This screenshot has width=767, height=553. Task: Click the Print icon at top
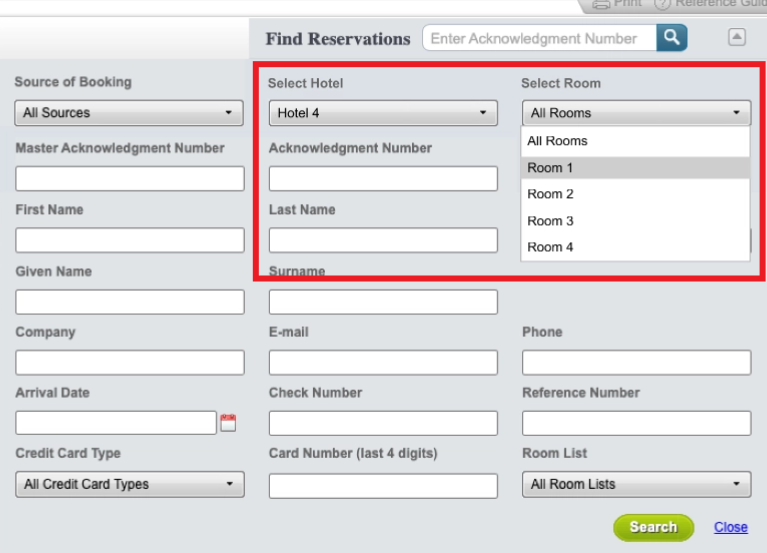[x=602, y=4]
